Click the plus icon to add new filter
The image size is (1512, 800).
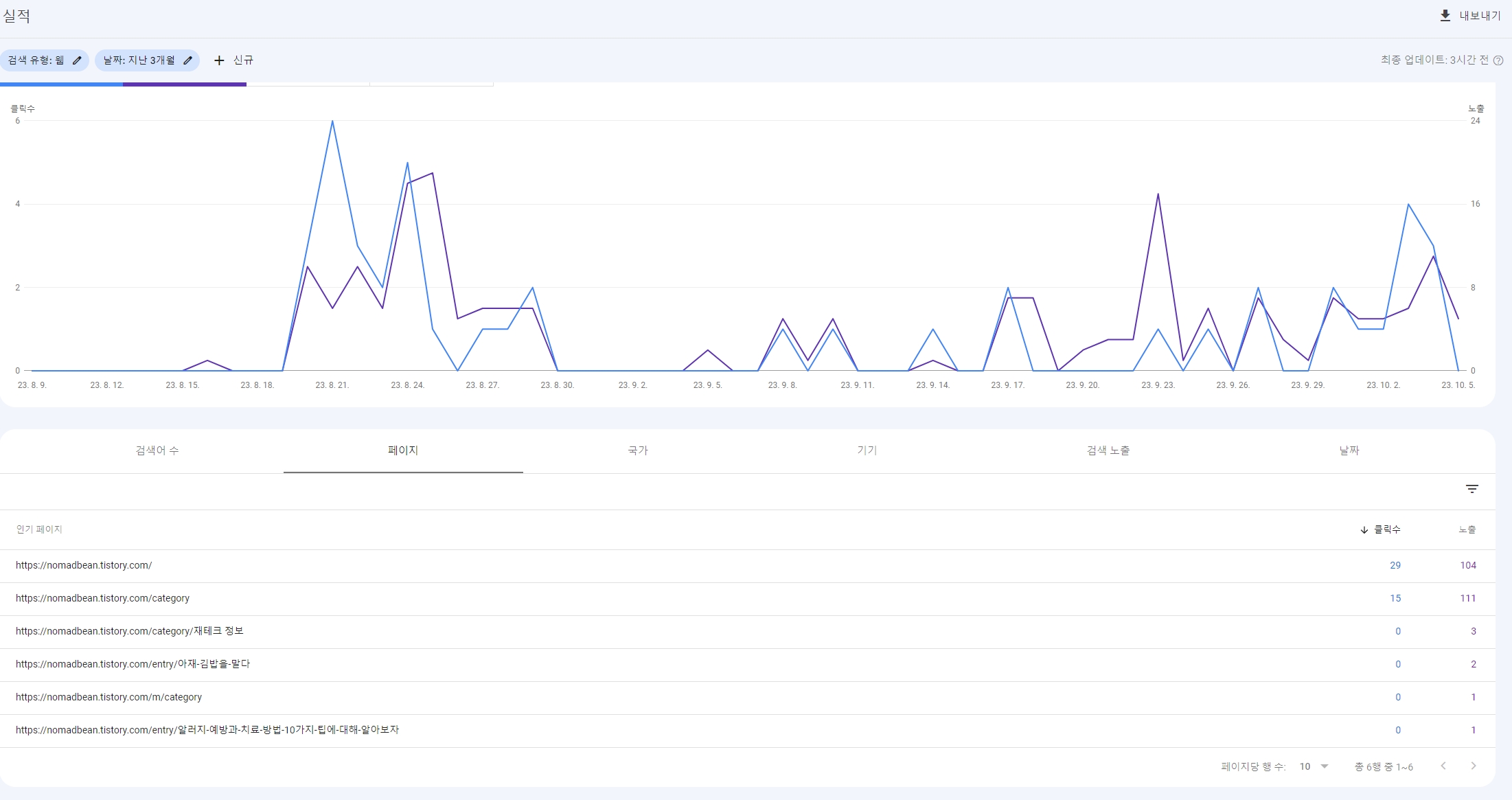pos(219,60)
